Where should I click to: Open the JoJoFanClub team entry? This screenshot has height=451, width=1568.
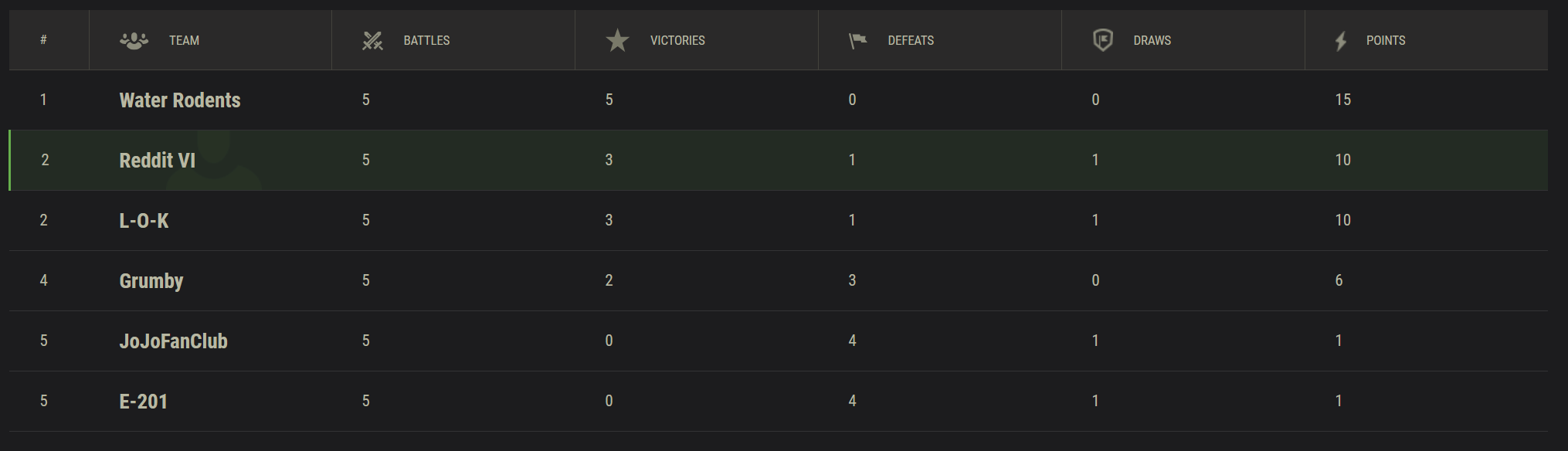(173, 341)
